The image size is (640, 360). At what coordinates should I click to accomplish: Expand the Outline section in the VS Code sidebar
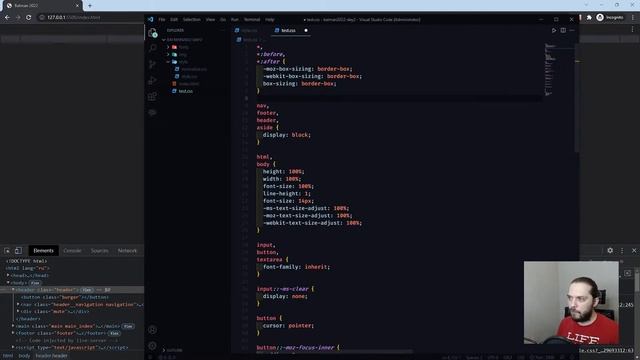[x=164, y=350]
